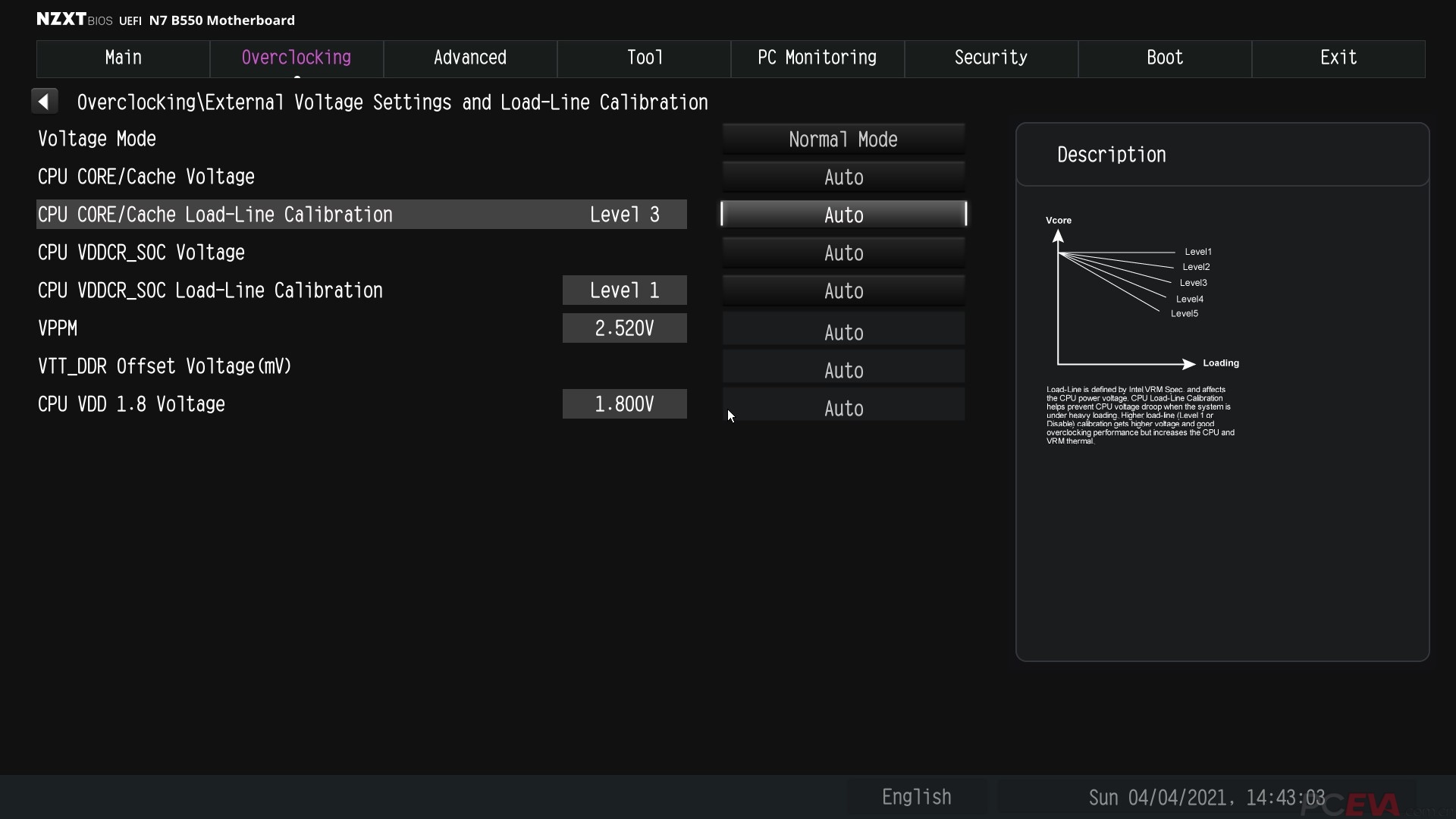Expand CPU CORE/Cache Load-Line Calibration Auto selector
The width and height of the screenshot is (1456, 819).
click(x=843, y=215)
